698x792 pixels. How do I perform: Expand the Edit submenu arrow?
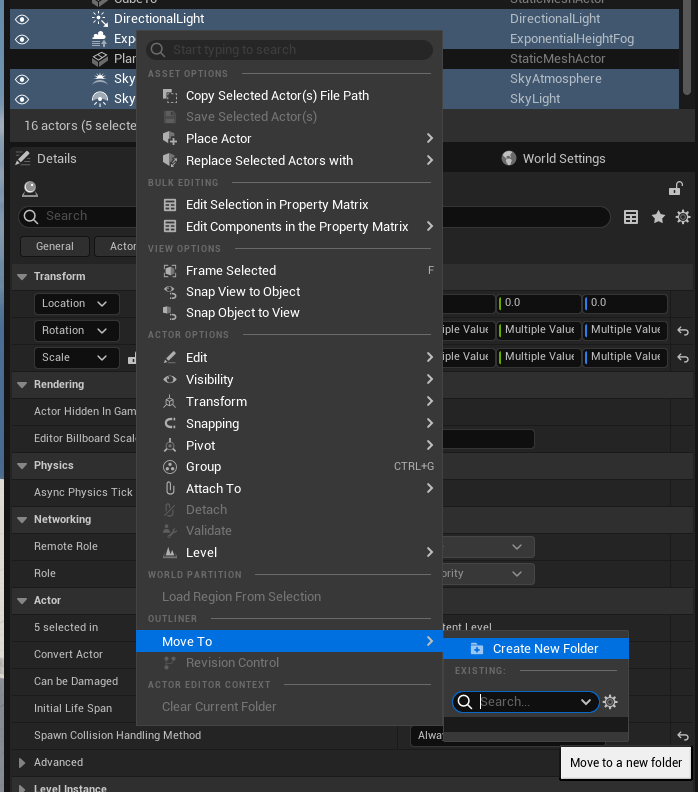click(x=429, y=357)
